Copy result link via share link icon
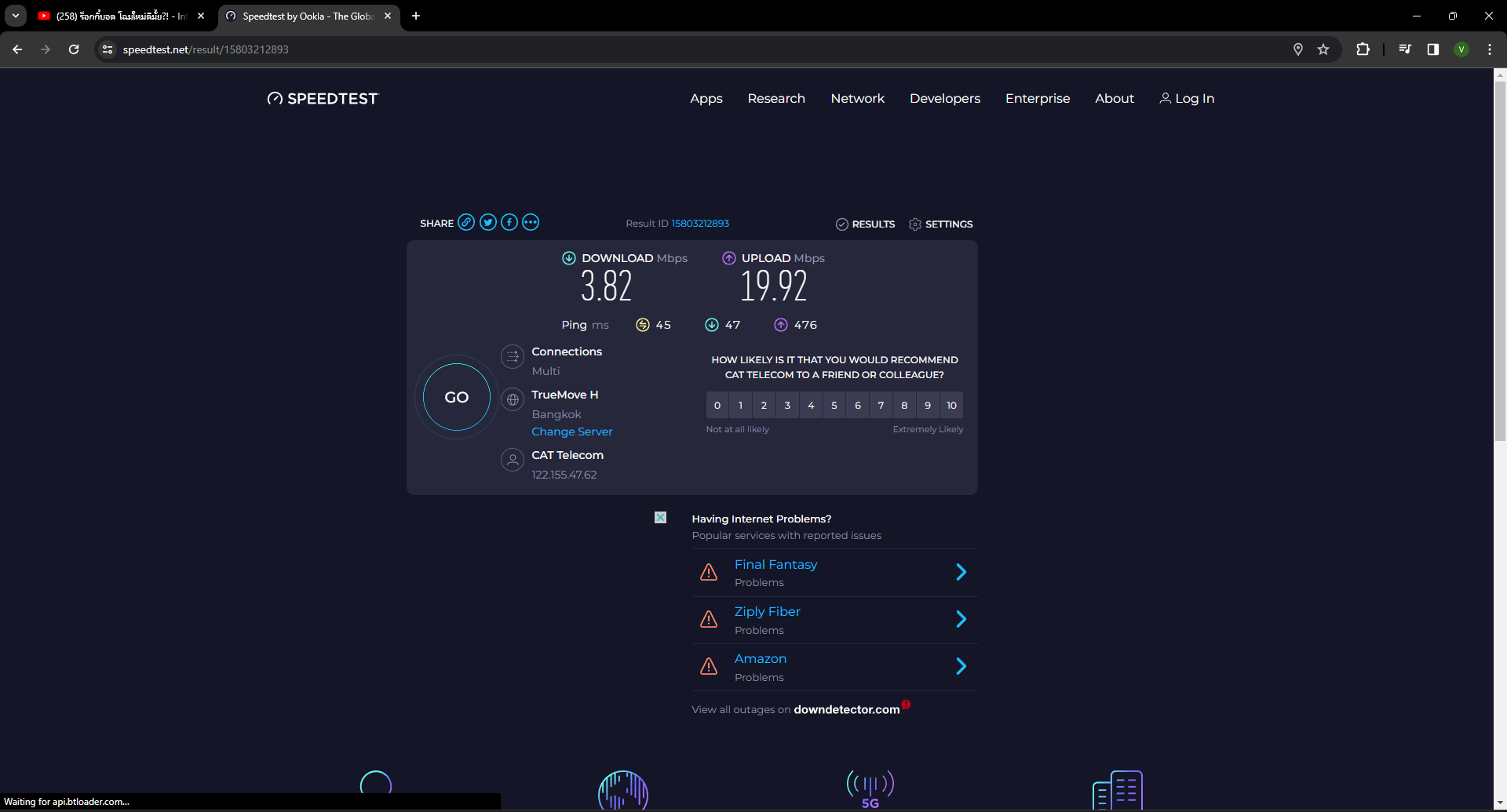1507x812 pixels. 466,223
